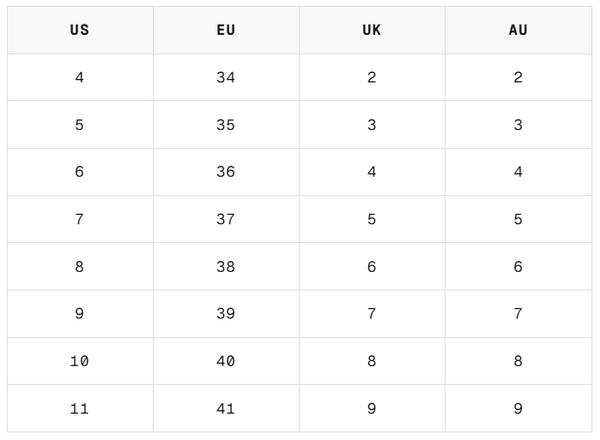Click EU size 38 cell
Screen dimensions: 600x440
click(x=226, y=266)
